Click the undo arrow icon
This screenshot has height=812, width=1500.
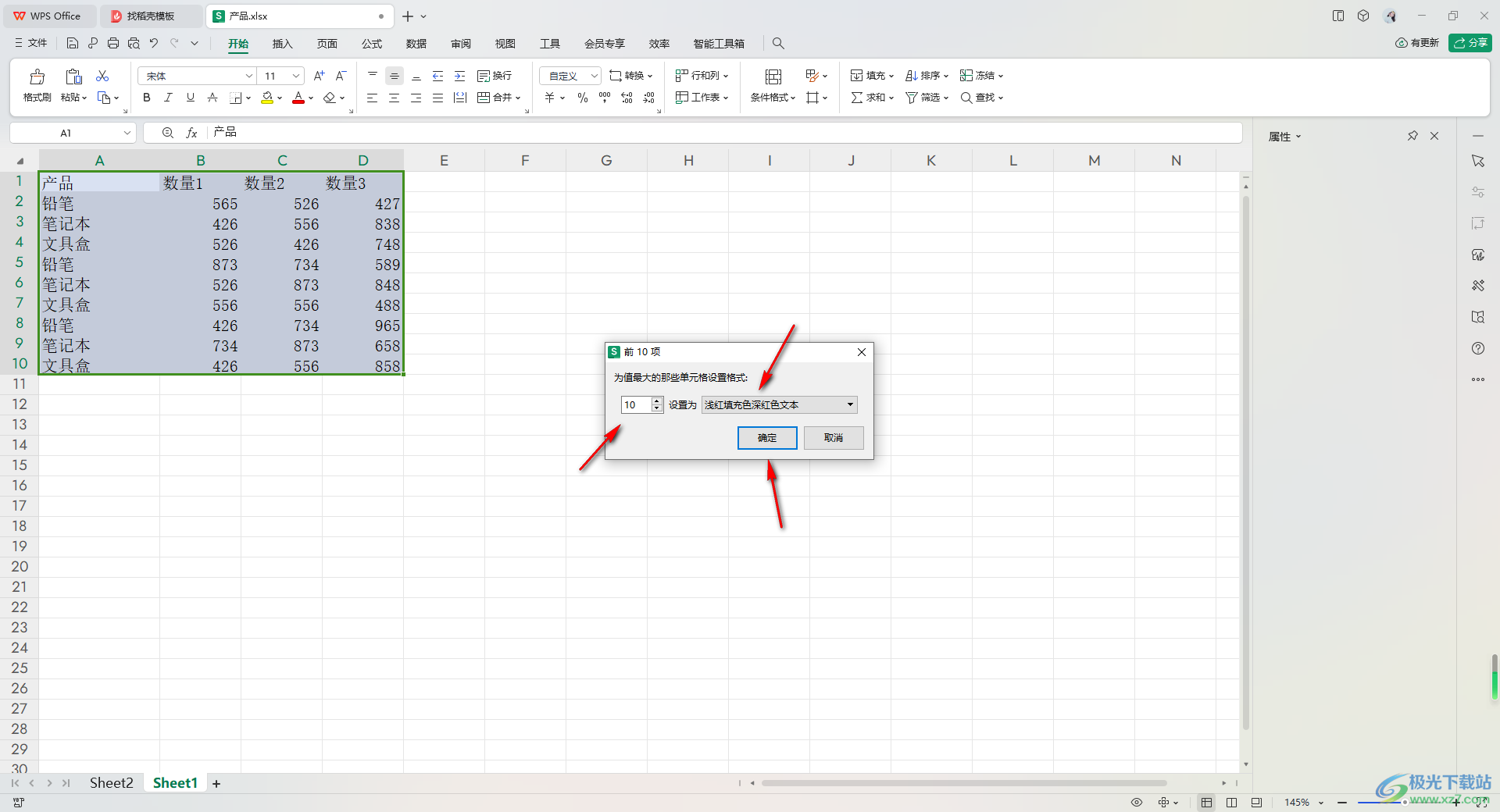tap(154, 44)
